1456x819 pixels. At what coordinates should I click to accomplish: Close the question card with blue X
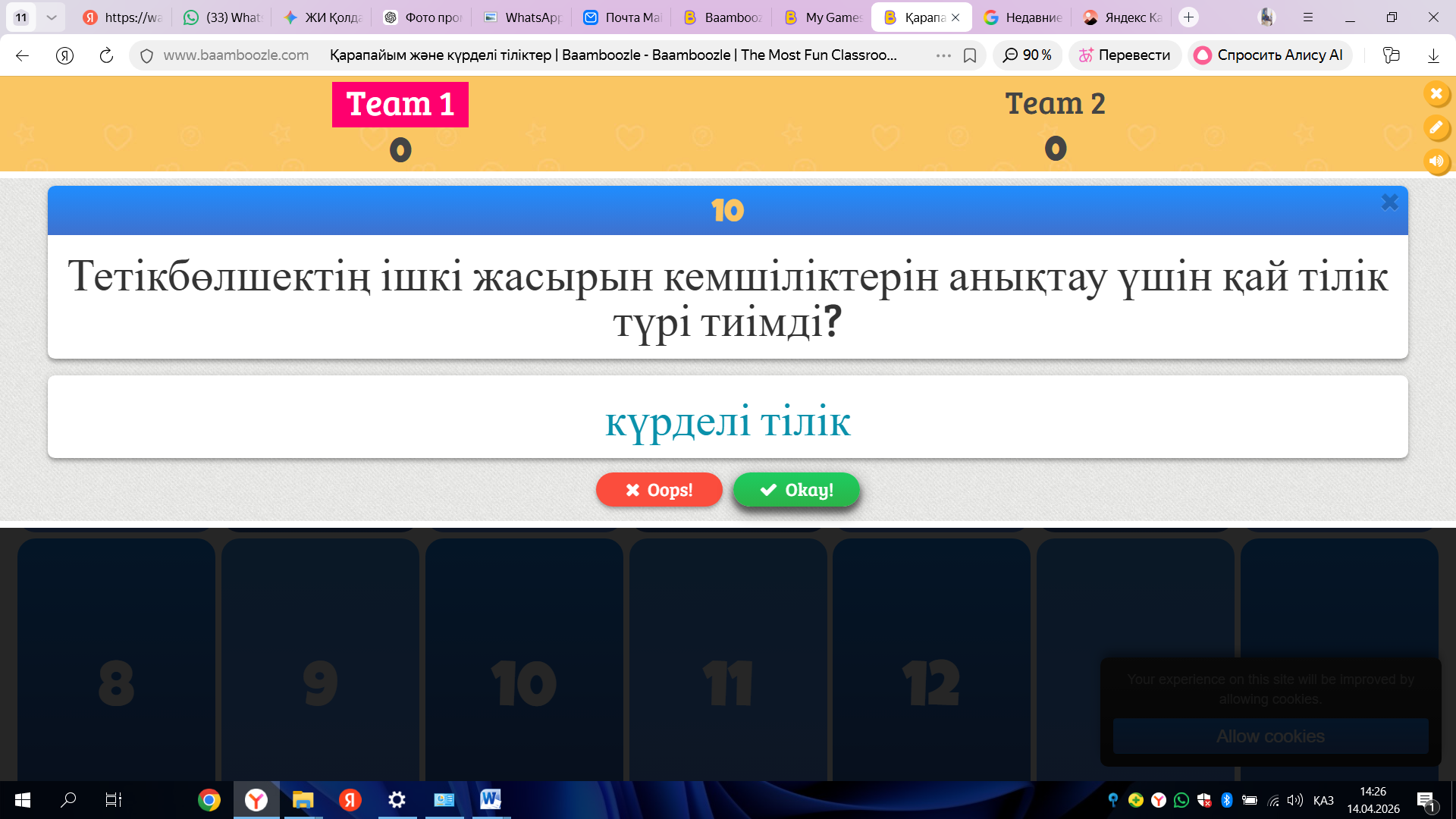point(1389,202)
